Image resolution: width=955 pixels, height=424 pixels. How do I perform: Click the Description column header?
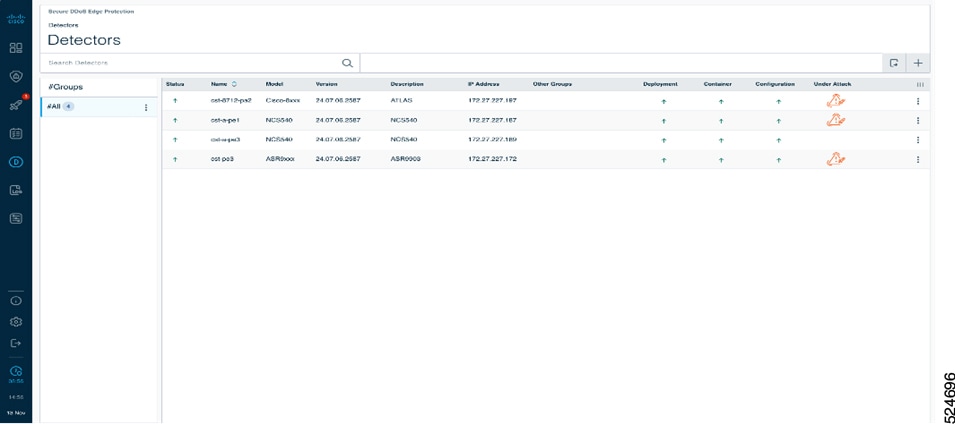click(x=407, y=84)
